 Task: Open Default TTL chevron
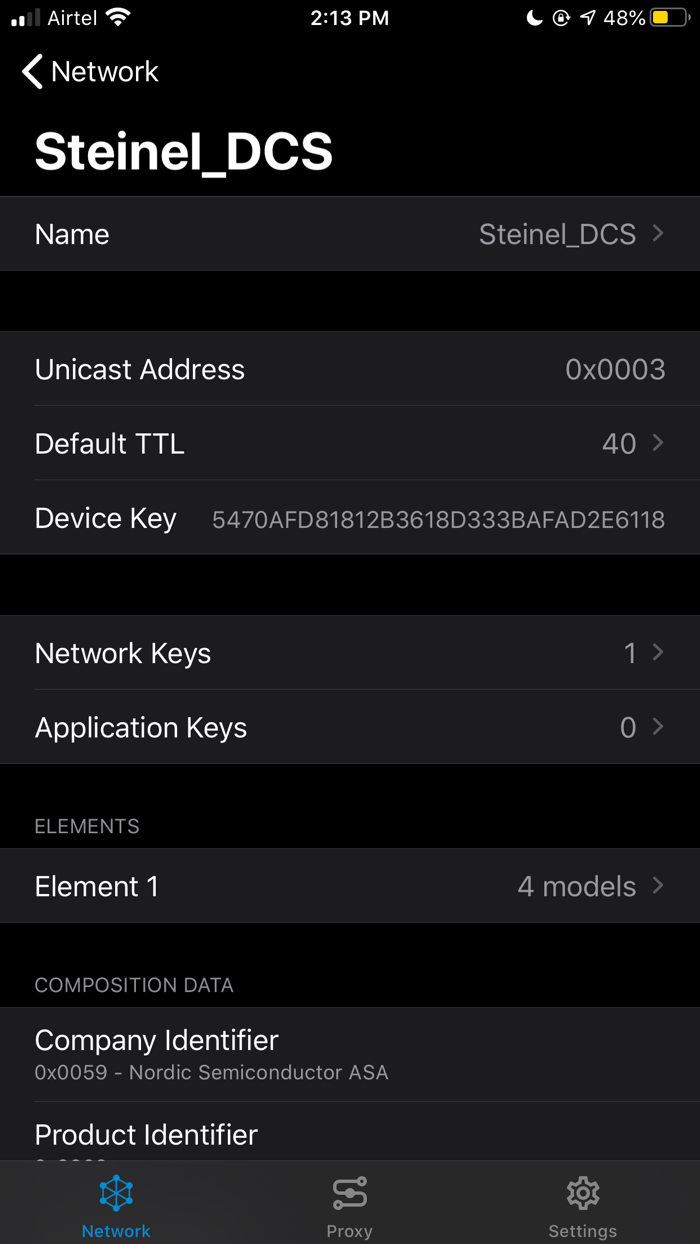click(x=658, y=443)
